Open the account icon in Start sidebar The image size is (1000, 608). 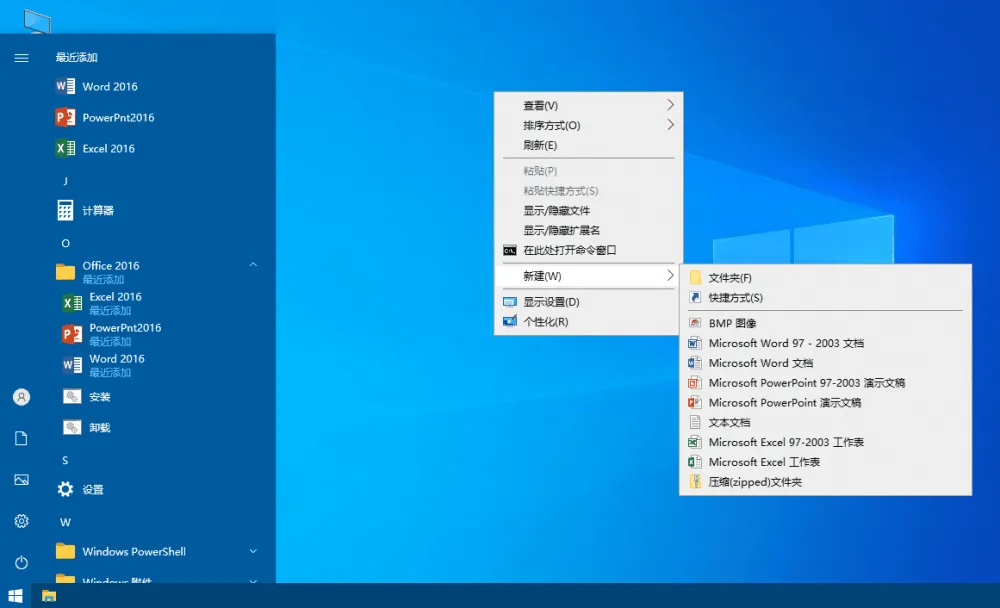[21, 397]
